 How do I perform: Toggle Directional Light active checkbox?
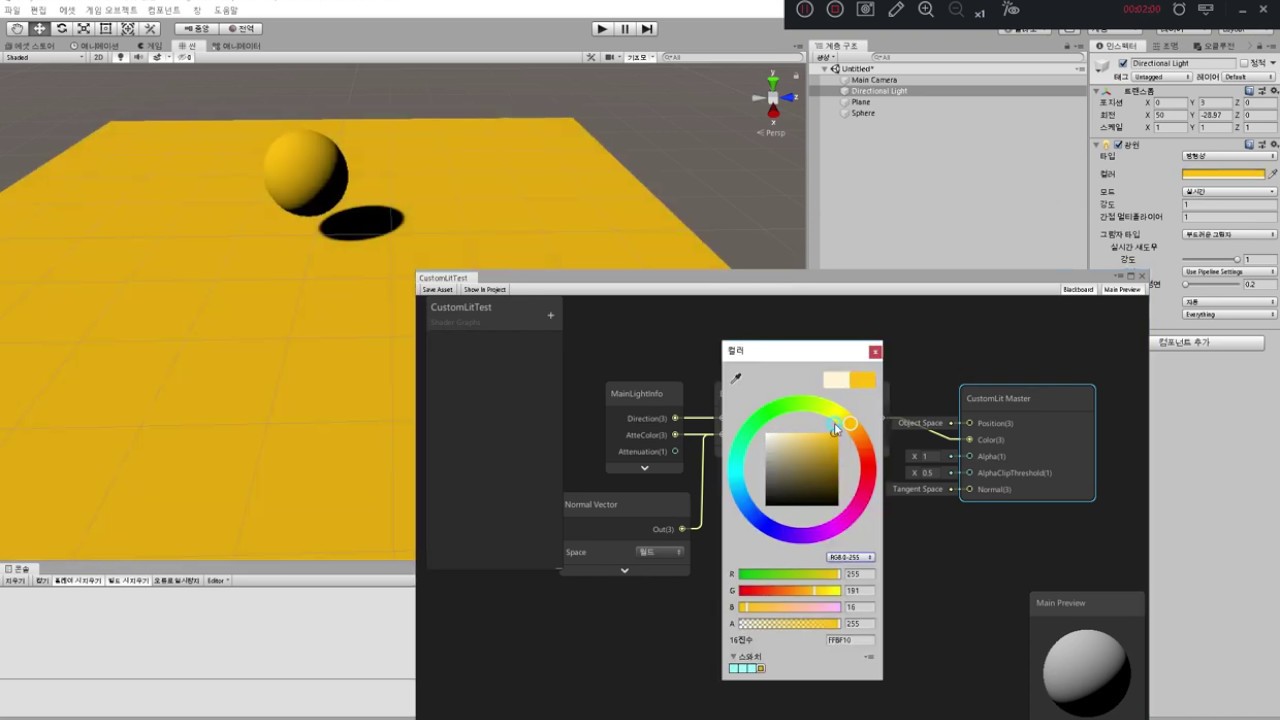(x=1123, y=63)
